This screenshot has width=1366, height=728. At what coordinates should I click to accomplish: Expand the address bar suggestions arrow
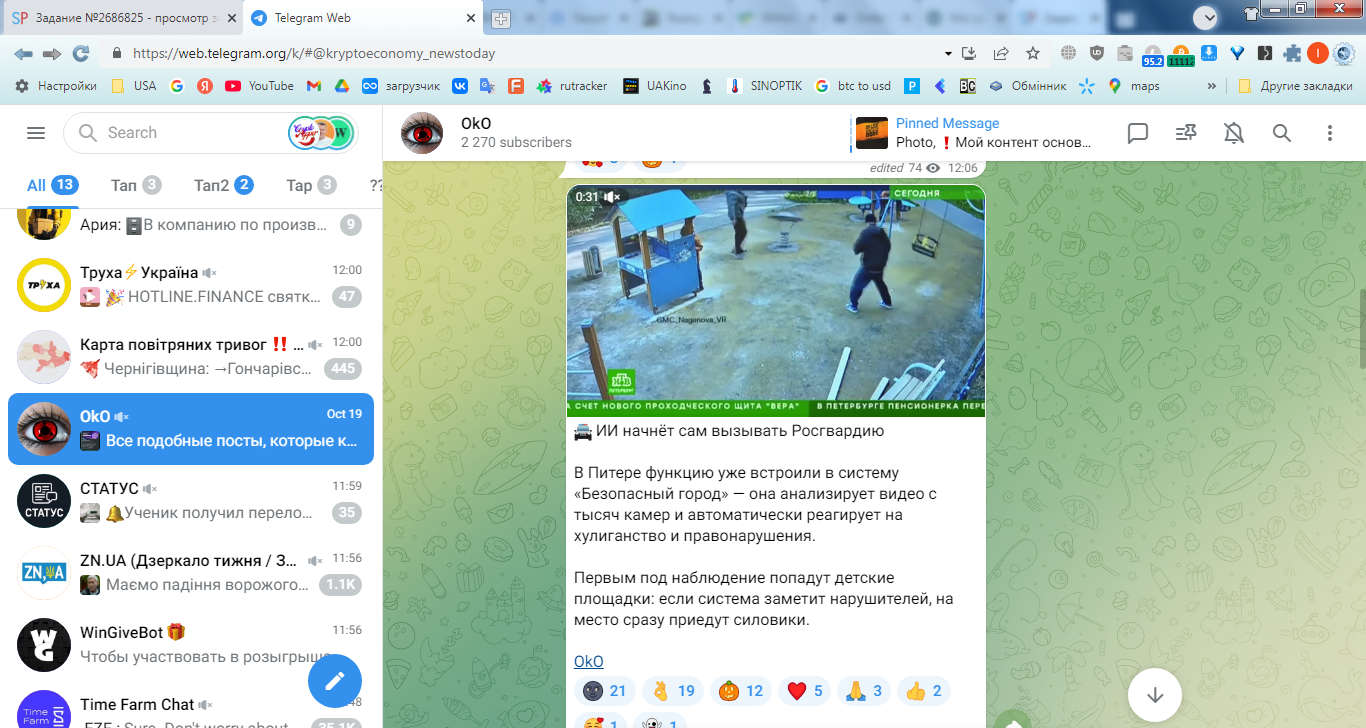pyautogui.click(x=948, y=53)
